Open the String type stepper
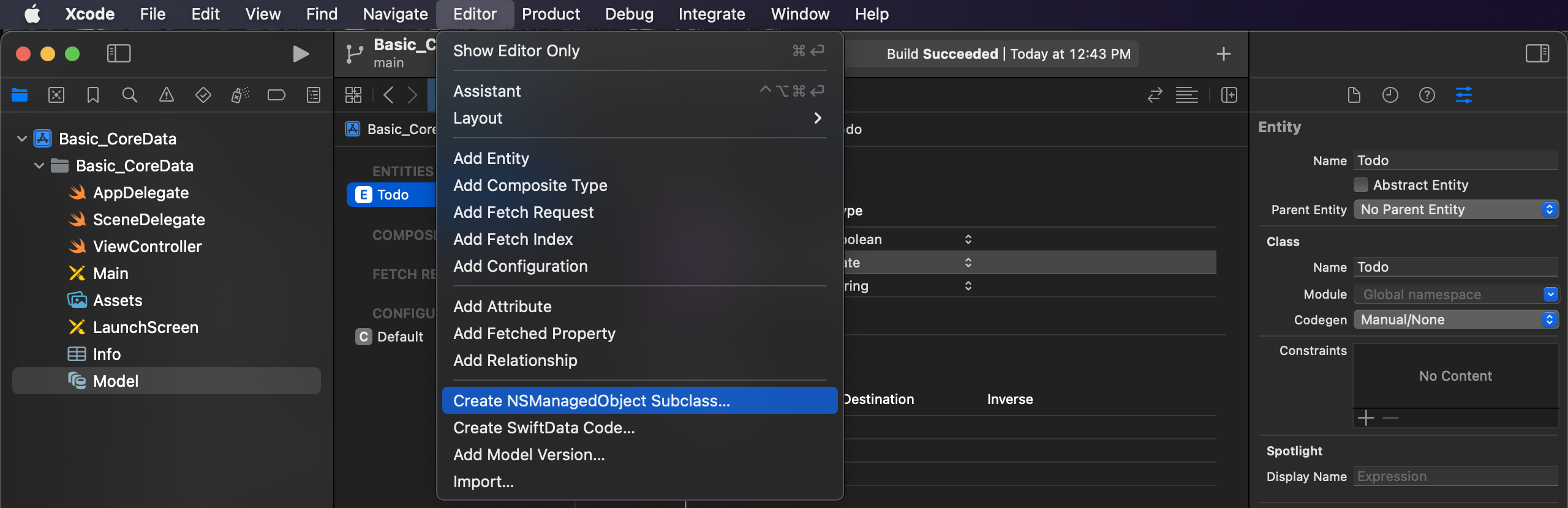This screenshot has height=508, width=1568. (x=968, y=286)
